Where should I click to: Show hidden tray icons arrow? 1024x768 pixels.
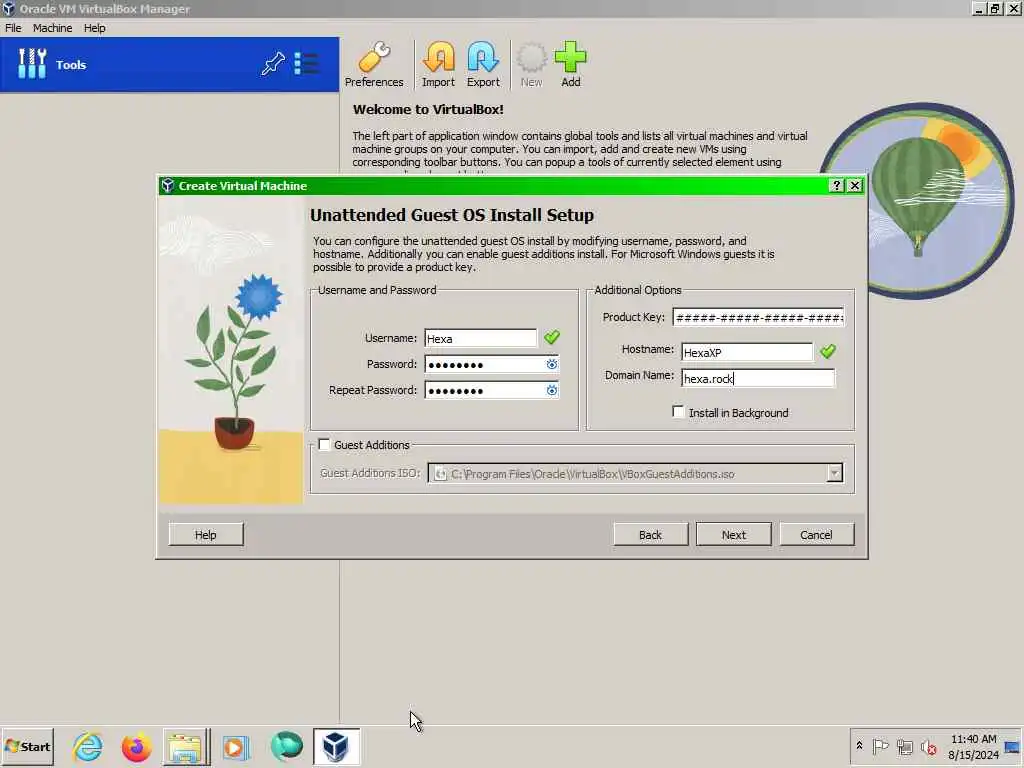(859, 746)
